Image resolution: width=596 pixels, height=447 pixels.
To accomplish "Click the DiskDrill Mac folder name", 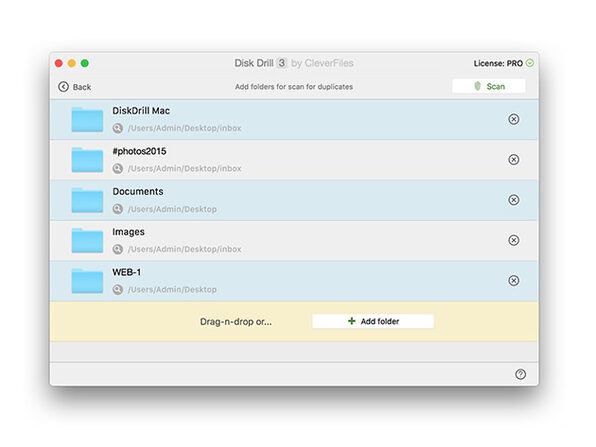I will (141, 111).
